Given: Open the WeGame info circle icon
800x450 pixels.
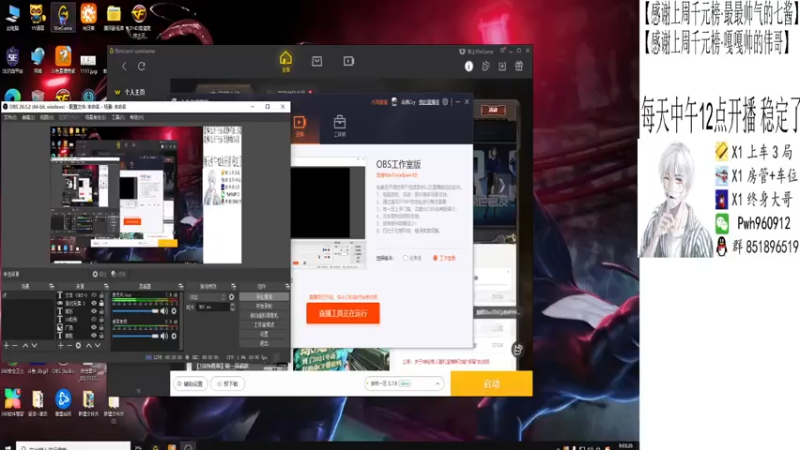Looking at the screenshot, I should [468, 66].
